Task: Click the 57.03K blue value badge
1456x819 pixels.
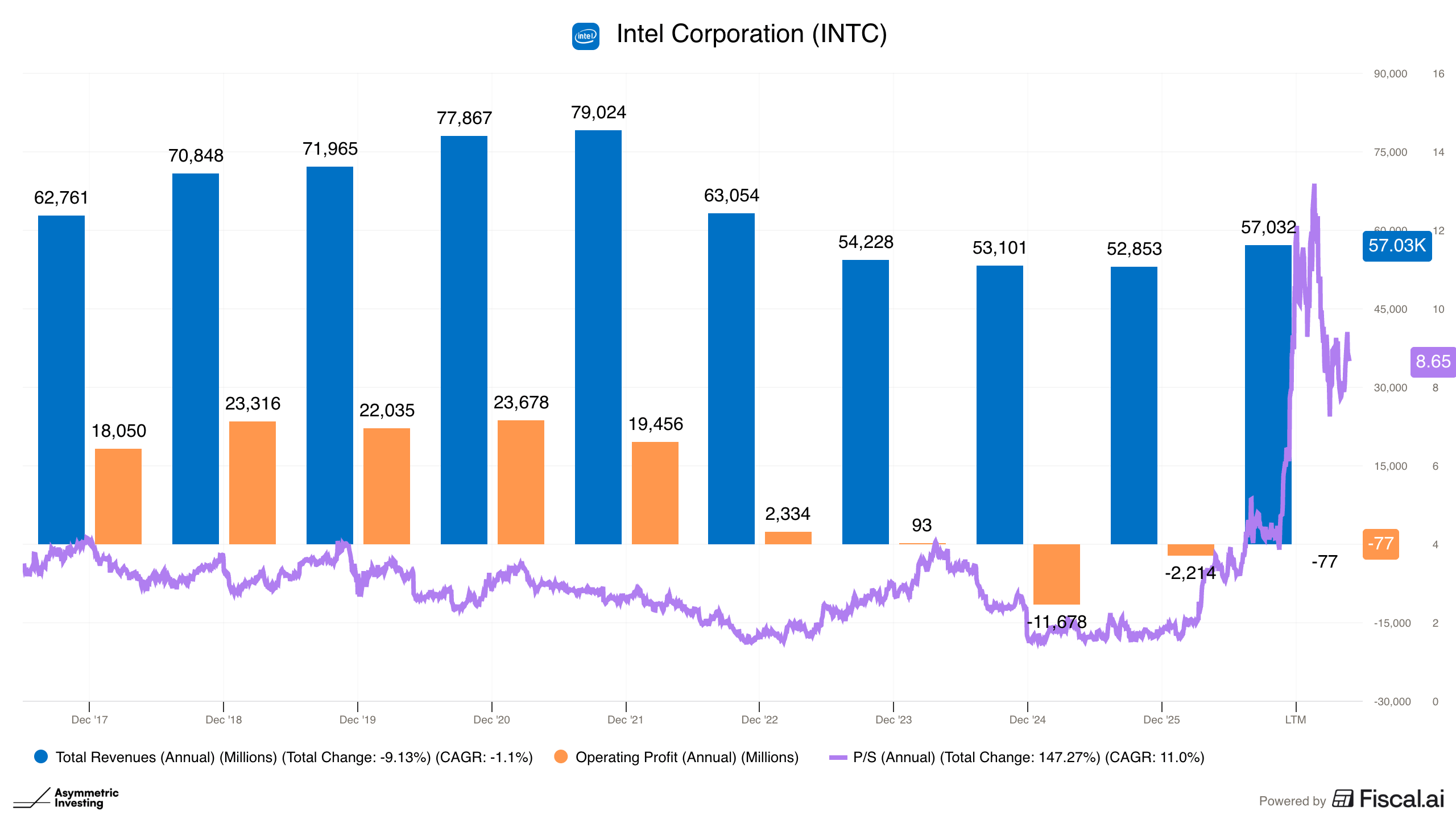Action: click(x=1397, y=246)
